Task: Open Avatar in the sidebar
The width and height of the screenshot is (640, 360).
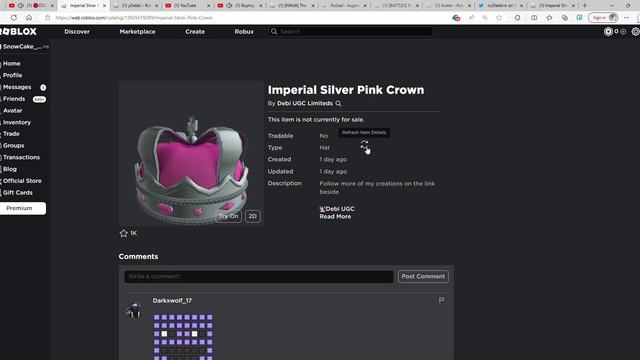Action: (x=13, y=111)
